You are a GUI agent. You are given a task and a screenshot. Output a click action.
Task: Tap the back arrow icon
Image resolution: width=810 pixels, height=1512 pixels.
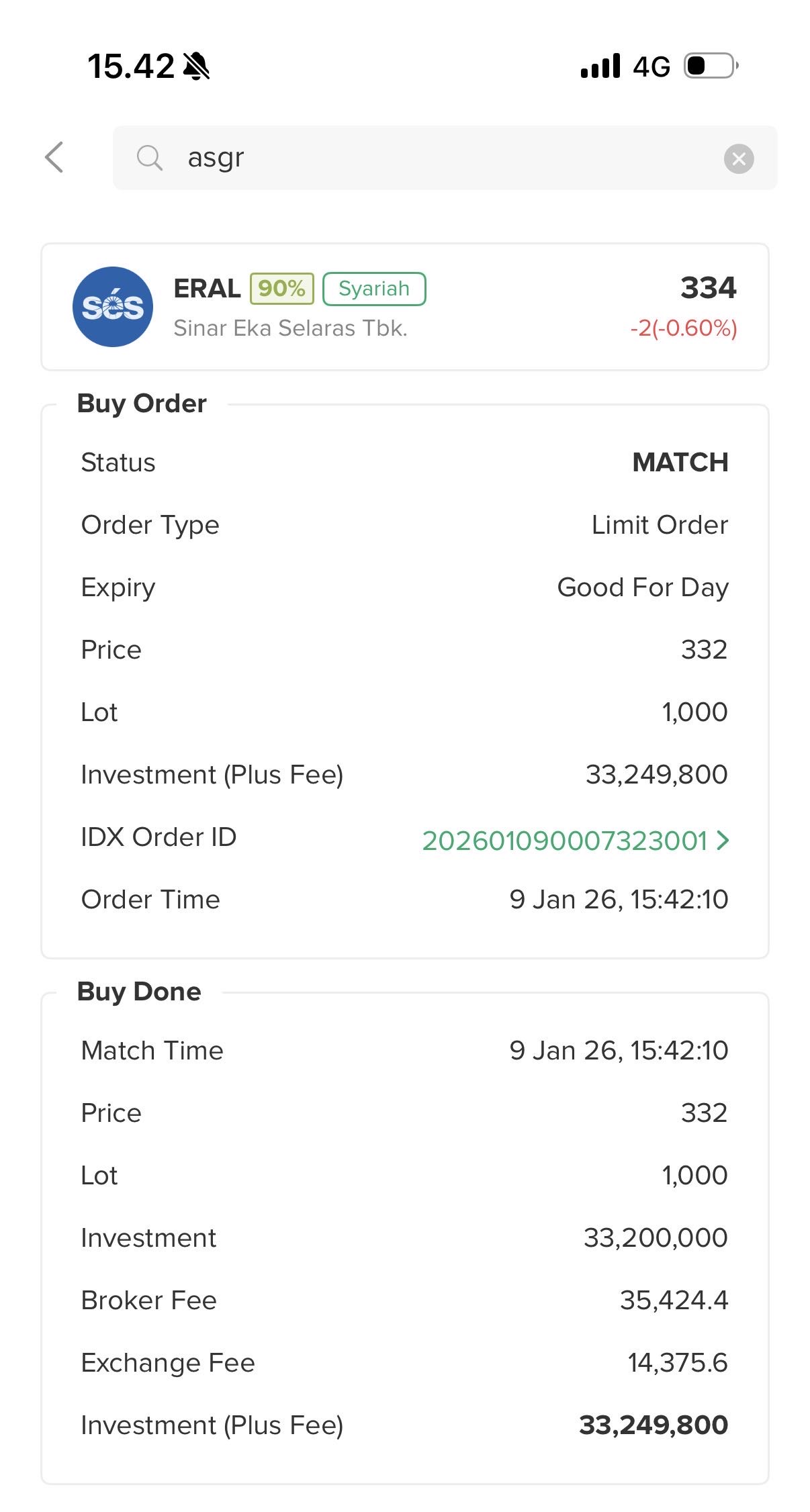54,158
